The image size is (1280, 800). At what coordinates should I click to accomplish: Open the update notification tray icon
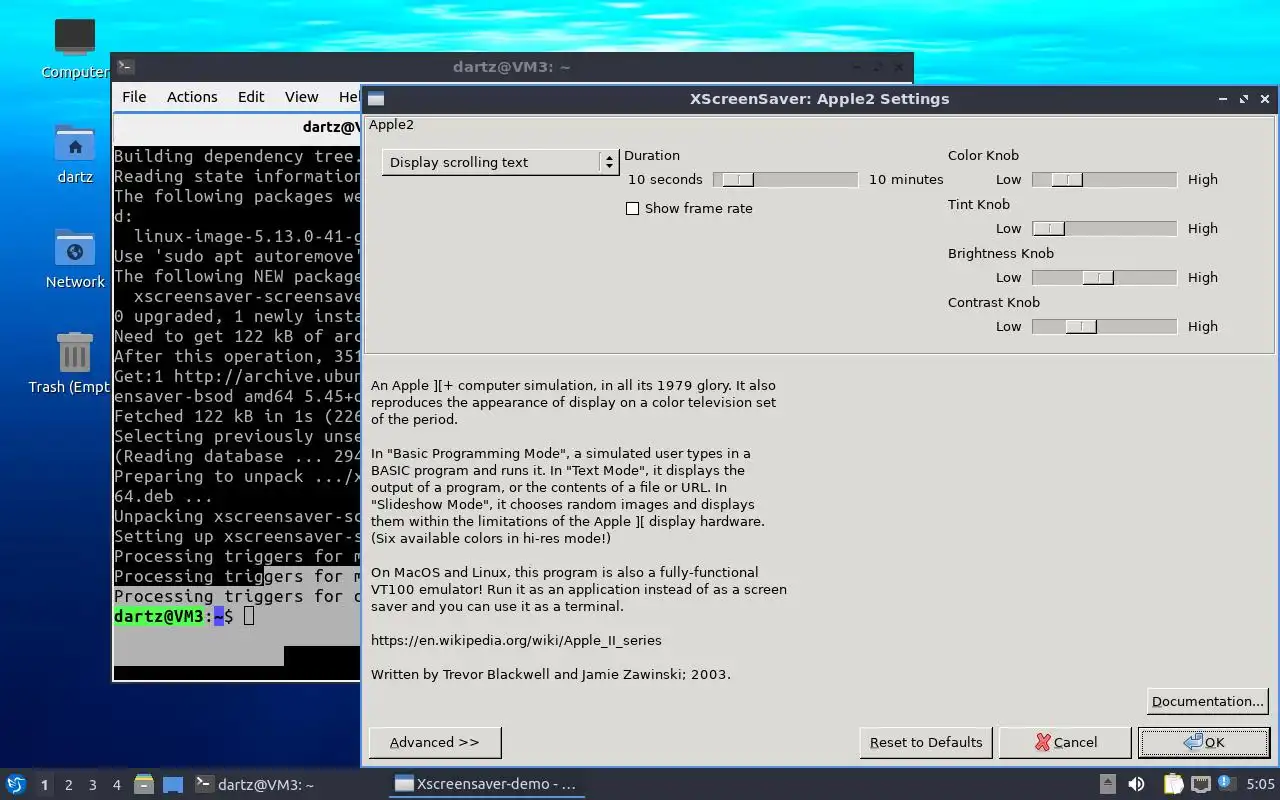[x=1224, y=782]
